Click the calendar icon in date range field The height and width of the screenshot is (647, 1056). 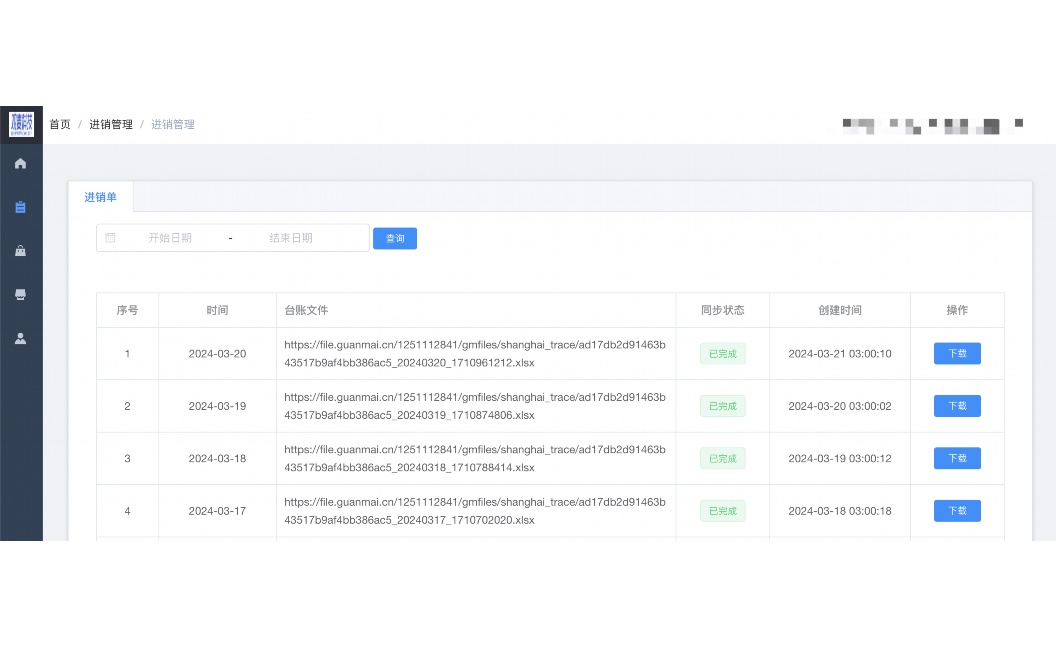[111, 238]
